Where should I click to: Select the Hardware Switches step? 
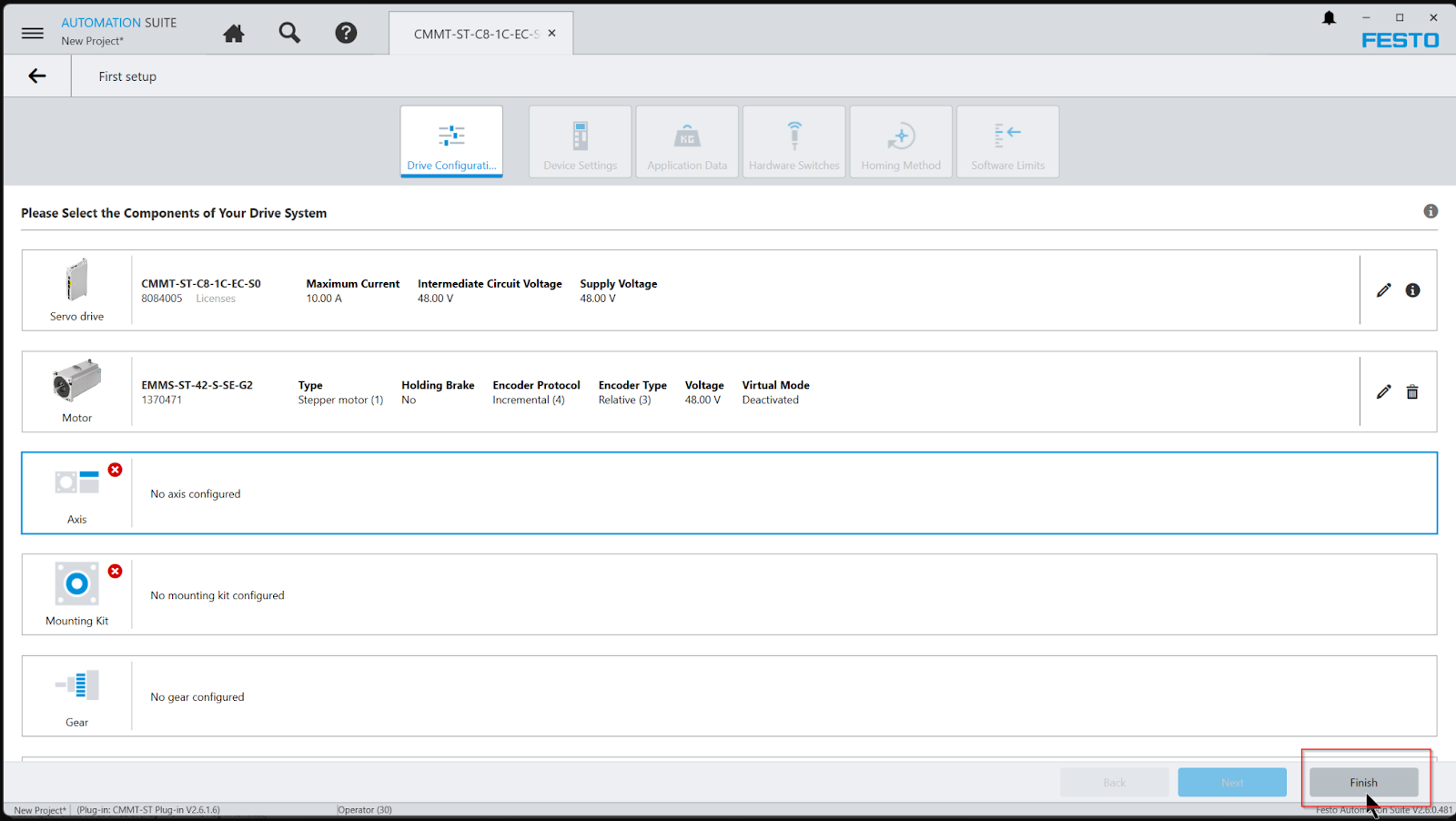pos(794,141)
